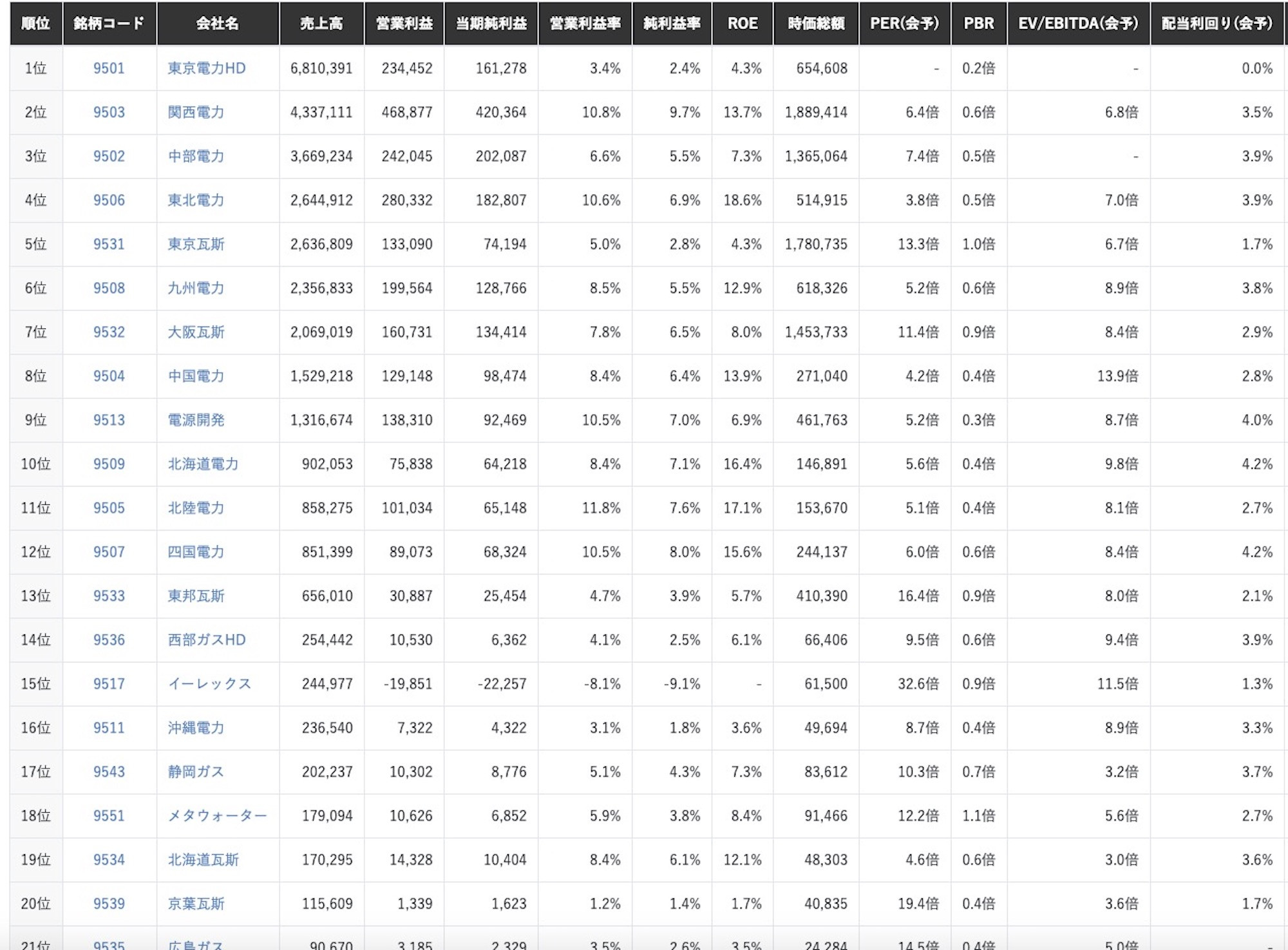Open company link 北海道瓦斯
The image size is (1288, 950).
click(x=203, y=860)
